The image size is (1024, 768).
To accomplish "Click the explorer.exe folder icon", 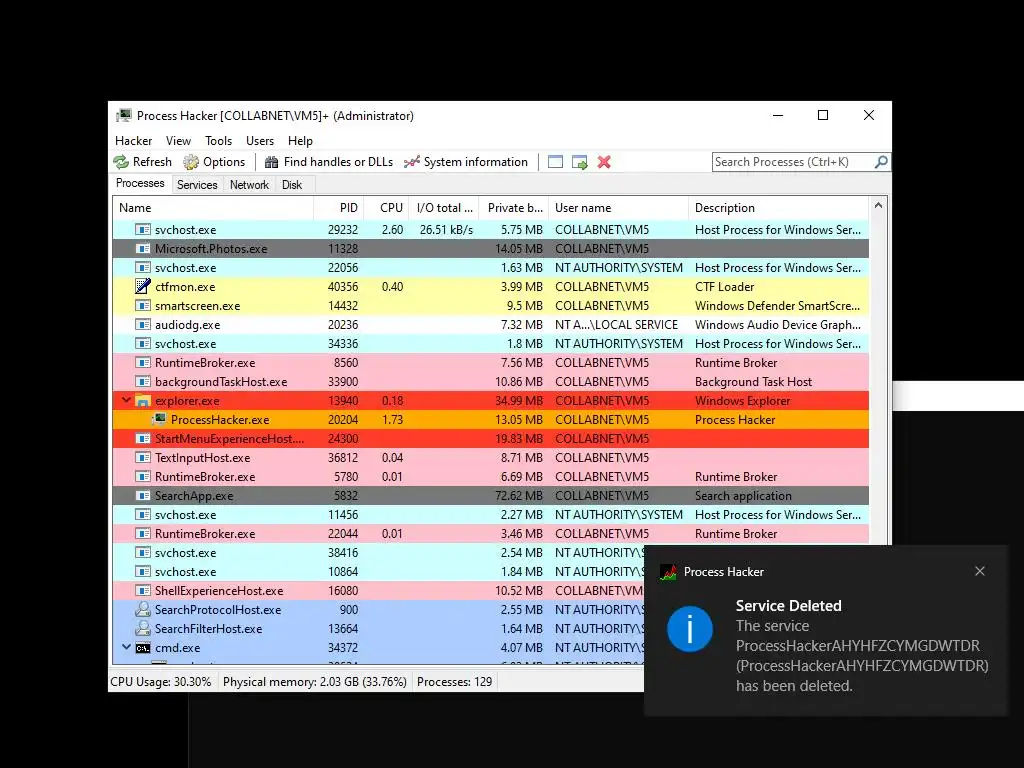I will pos(143,400).
